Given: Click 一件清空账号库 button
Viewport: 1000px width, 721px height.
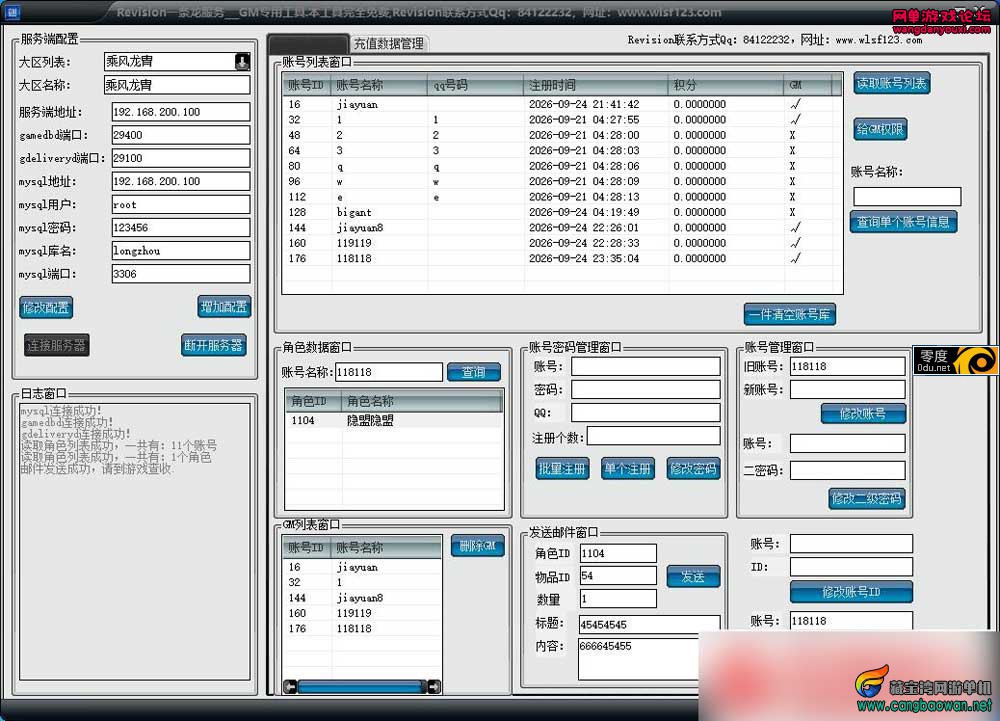Looking at the screenshot, I should click(x=790, y=314).
